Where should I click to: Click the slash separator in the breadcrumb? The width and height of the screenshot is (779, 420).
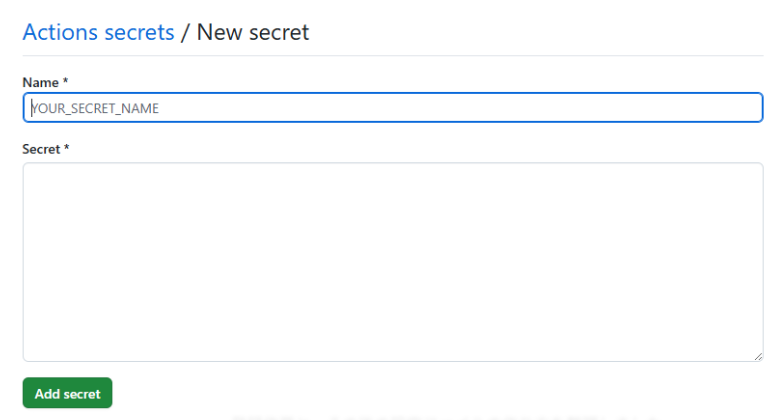click(x=185, y=32)
